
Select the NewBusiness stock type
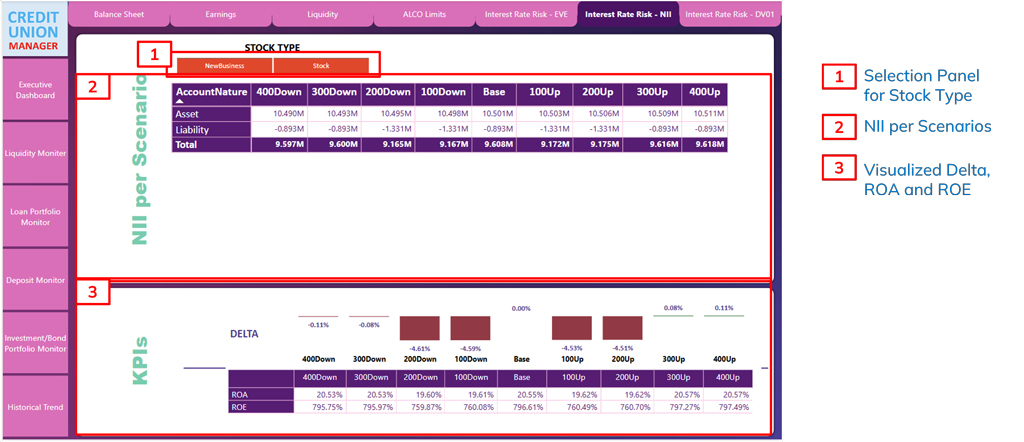224,66
